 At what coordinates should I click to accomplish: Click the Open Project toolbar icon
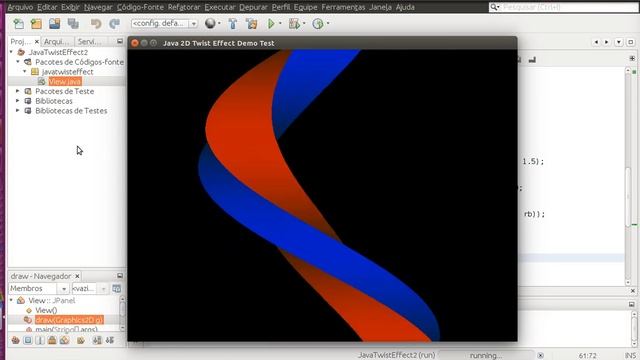pos(55,24)
